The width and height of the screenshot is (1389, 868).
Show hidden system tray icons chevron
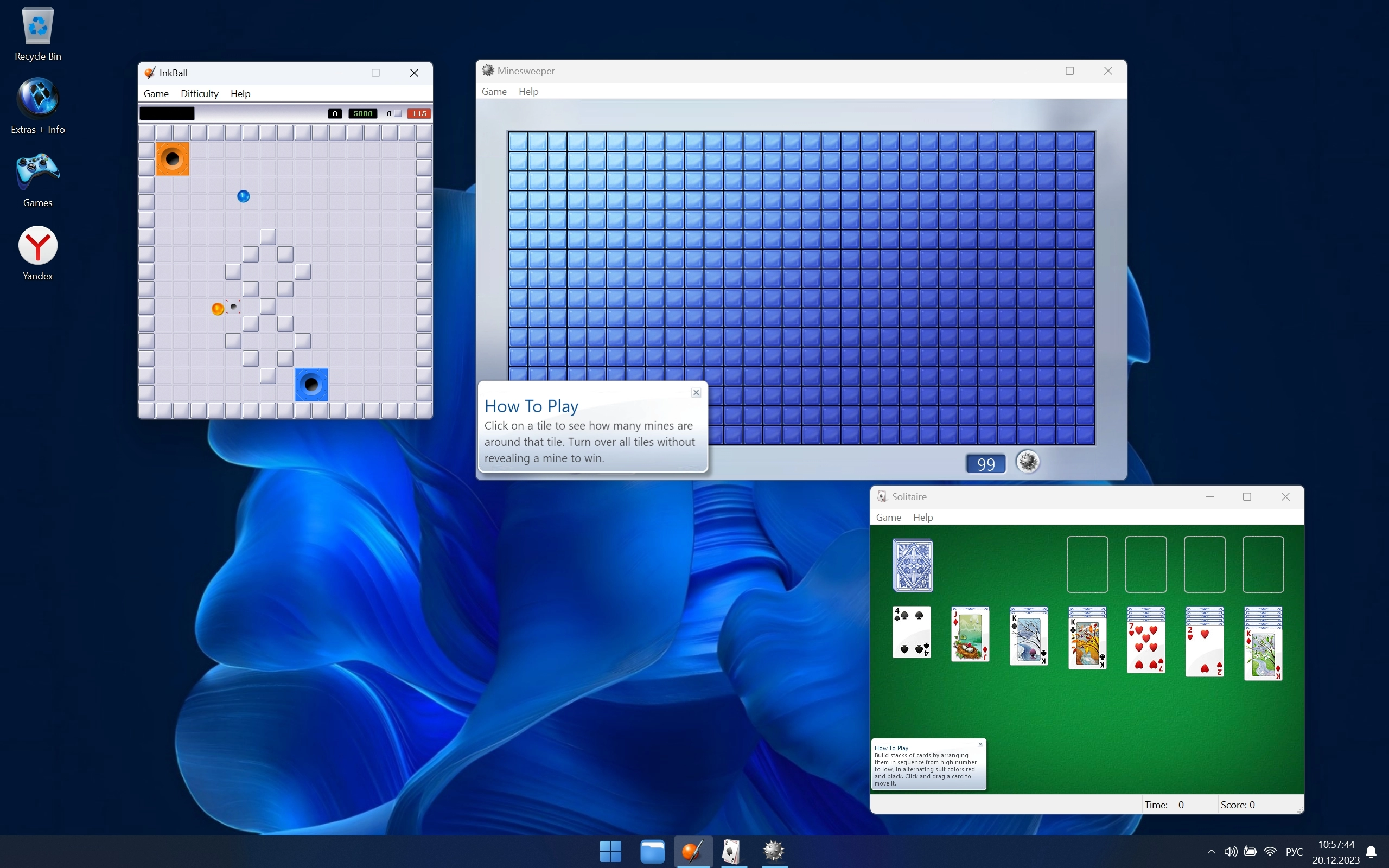pos(1211,851)
